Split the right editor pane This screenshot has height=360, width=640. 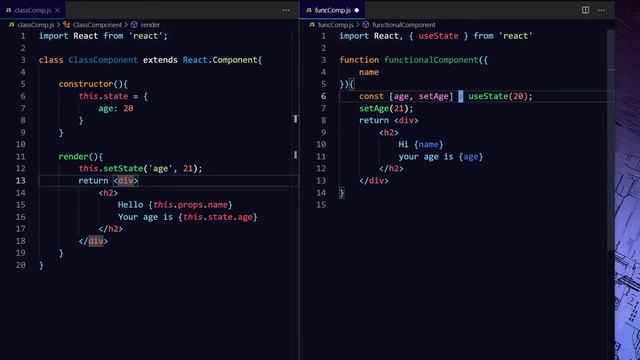coord(585,10)
